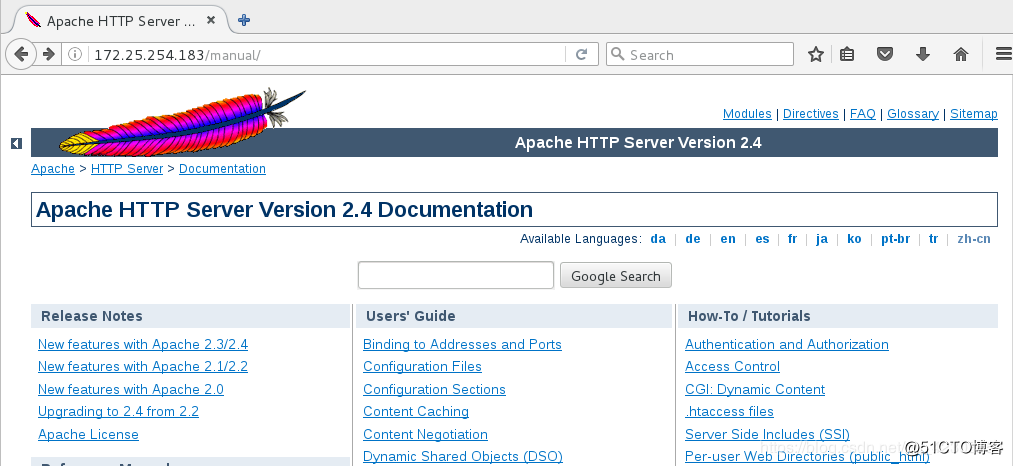Follow the HTTP Server breadcrumb link
This screenshot has height=466, width=1013.
pyautogui.click(x=127, y=169)
